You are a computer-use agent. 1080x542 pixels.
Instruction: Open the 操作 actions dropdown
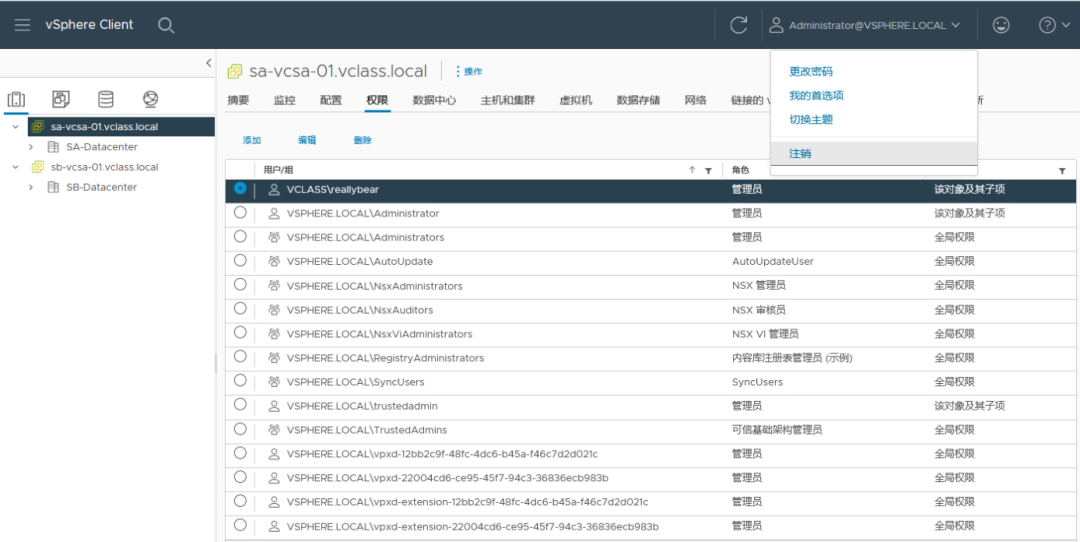pyautogui.click(x=468, y=72)
